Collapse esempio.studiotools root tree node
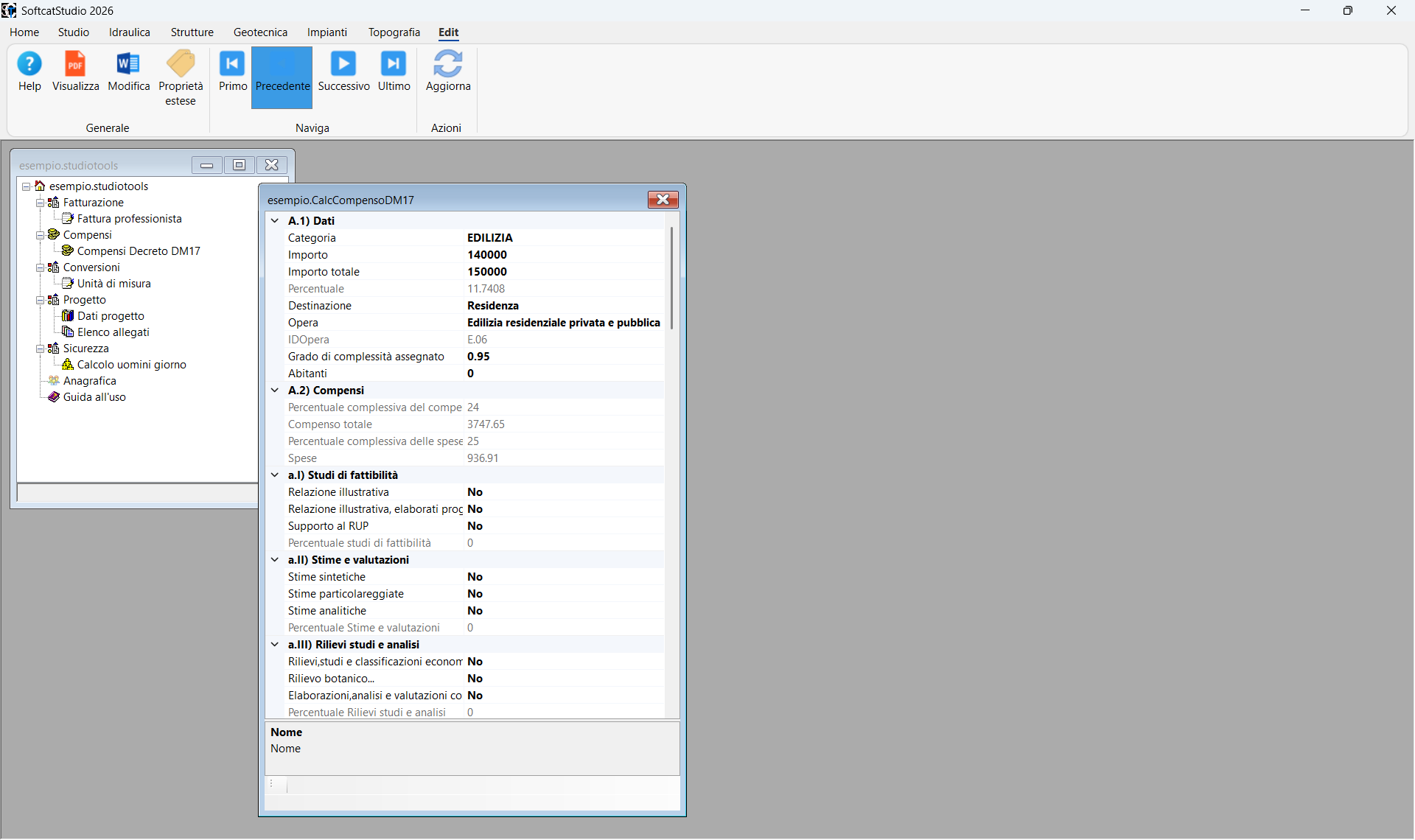The image size is (1415, 840). click(26, 186)
